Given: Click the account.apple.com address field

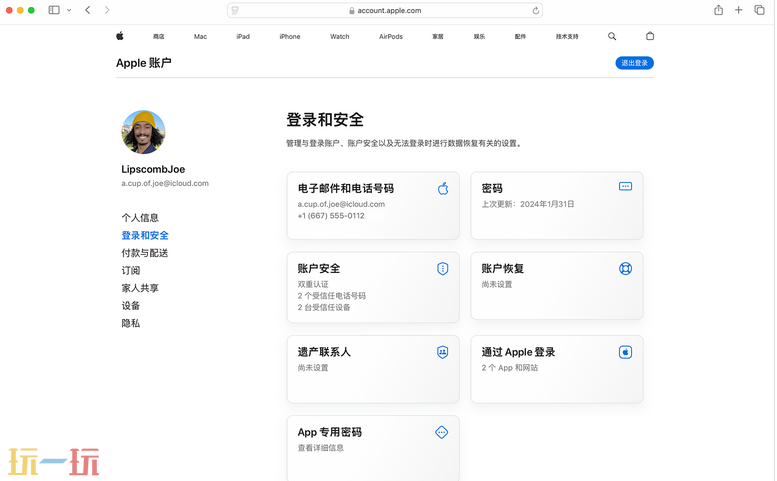Looking at the screenshot, I should 385,10.
